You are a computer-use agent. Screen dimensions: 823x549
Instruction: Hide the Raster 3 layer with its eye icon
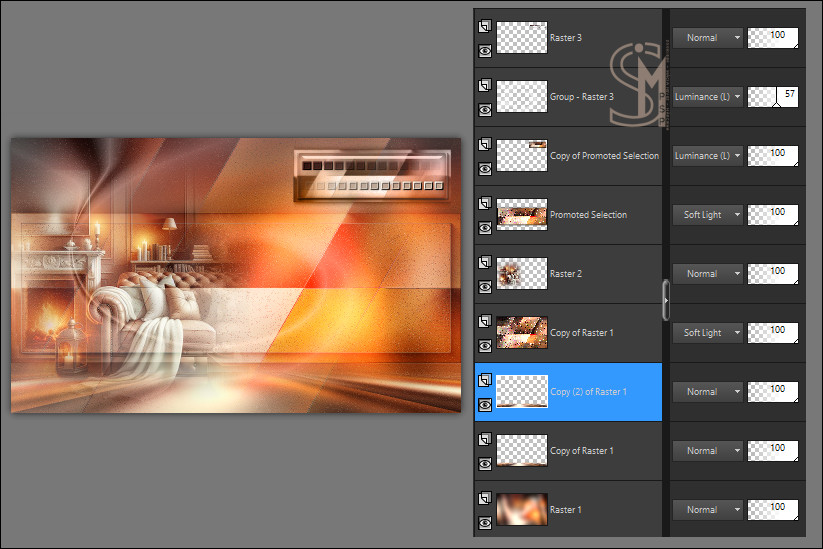[484, 49]
